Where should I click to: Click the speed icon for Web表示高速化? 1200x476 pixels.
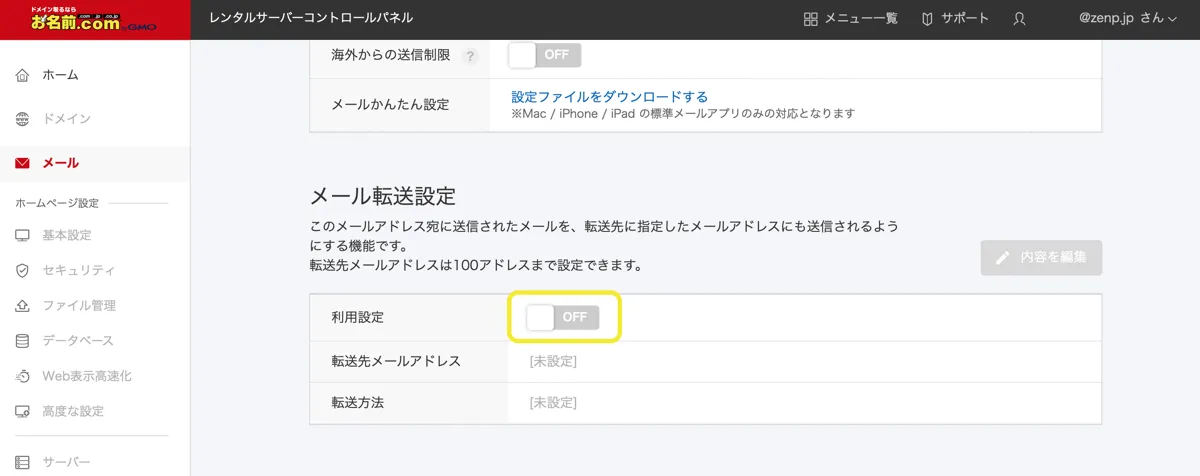tap(23, 376)
